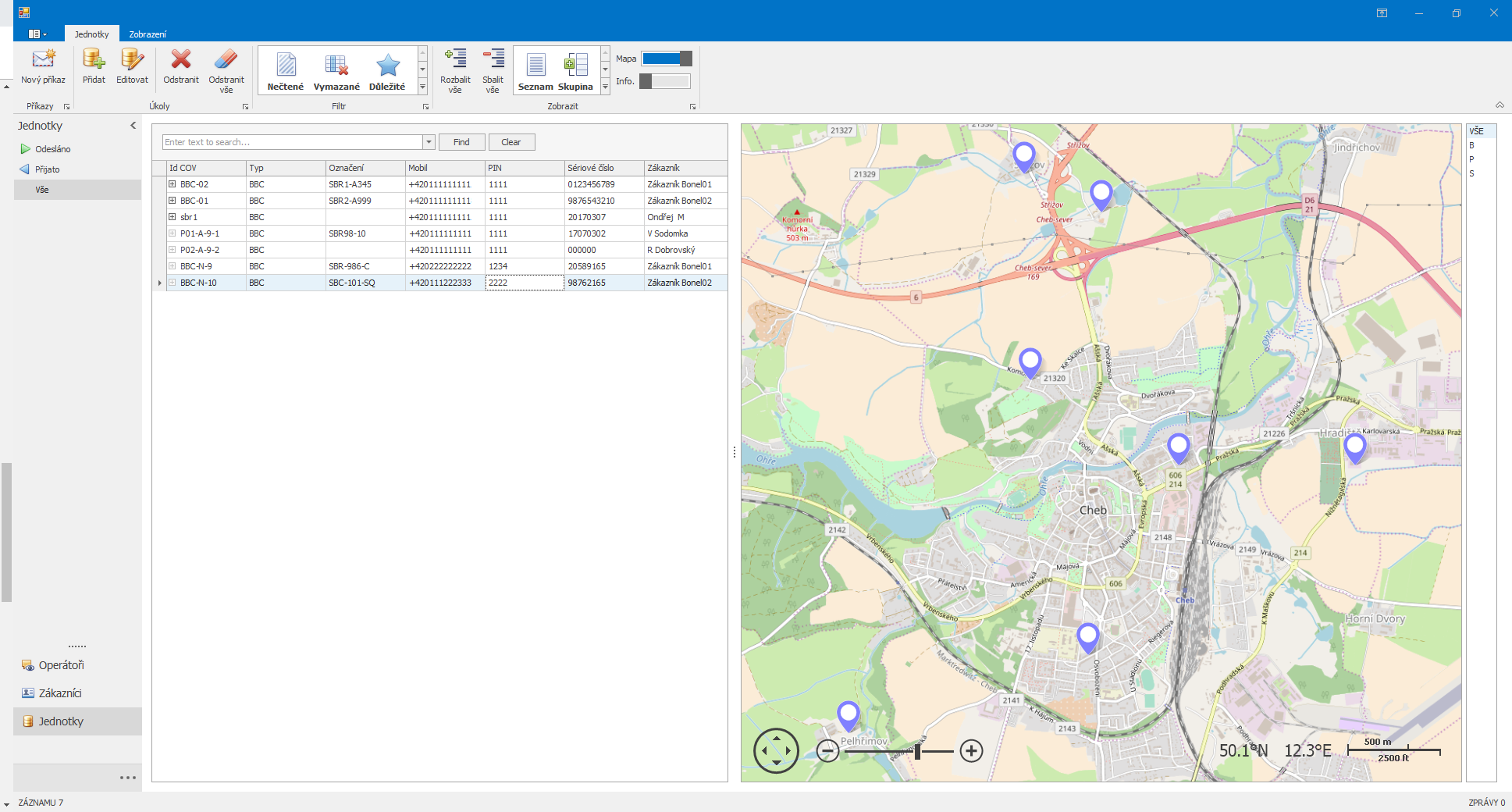This screenshot has width=1512, height=812.
Task: Click the Odstranit delete icon
Action: tap(180, 70)
